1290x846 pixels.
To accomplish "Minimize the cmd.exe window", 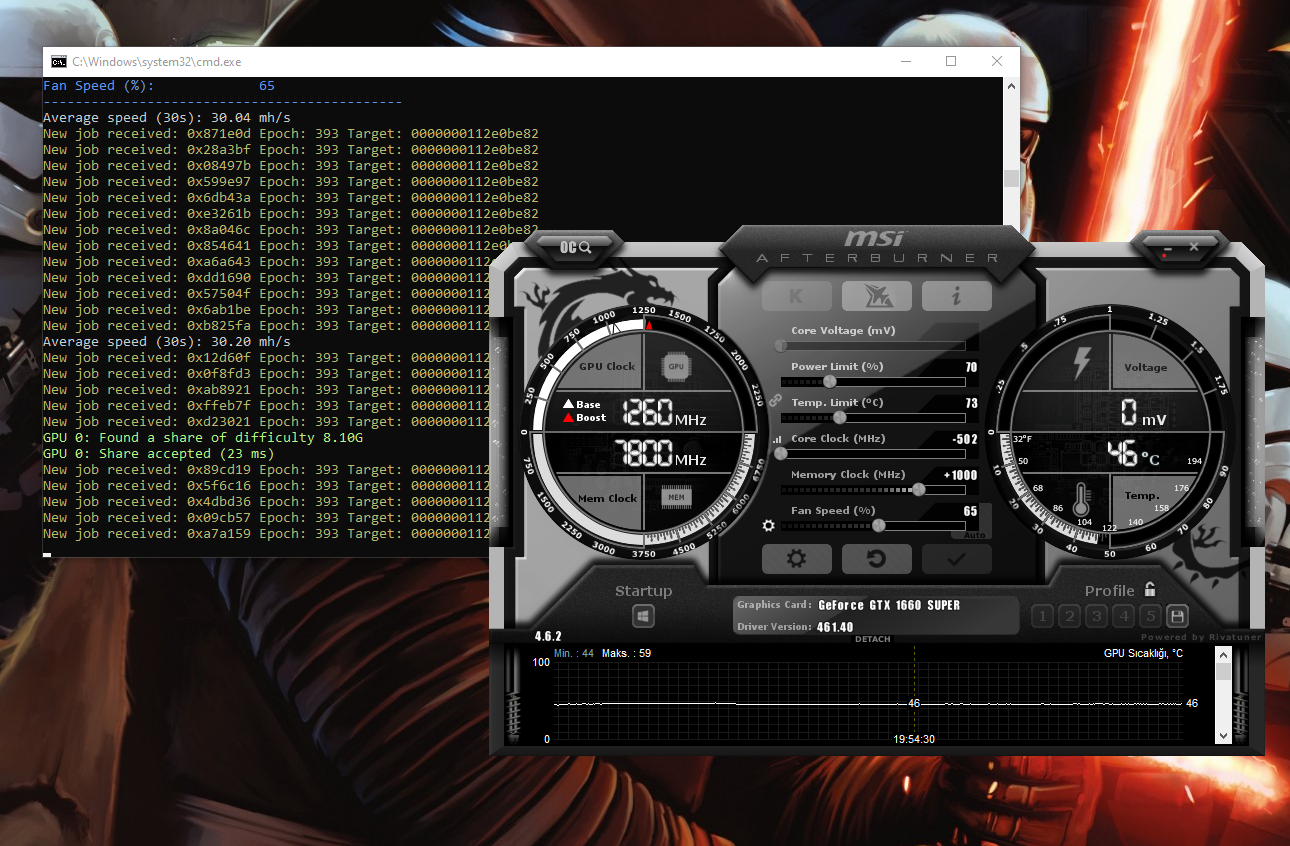I will pos(905,61).
